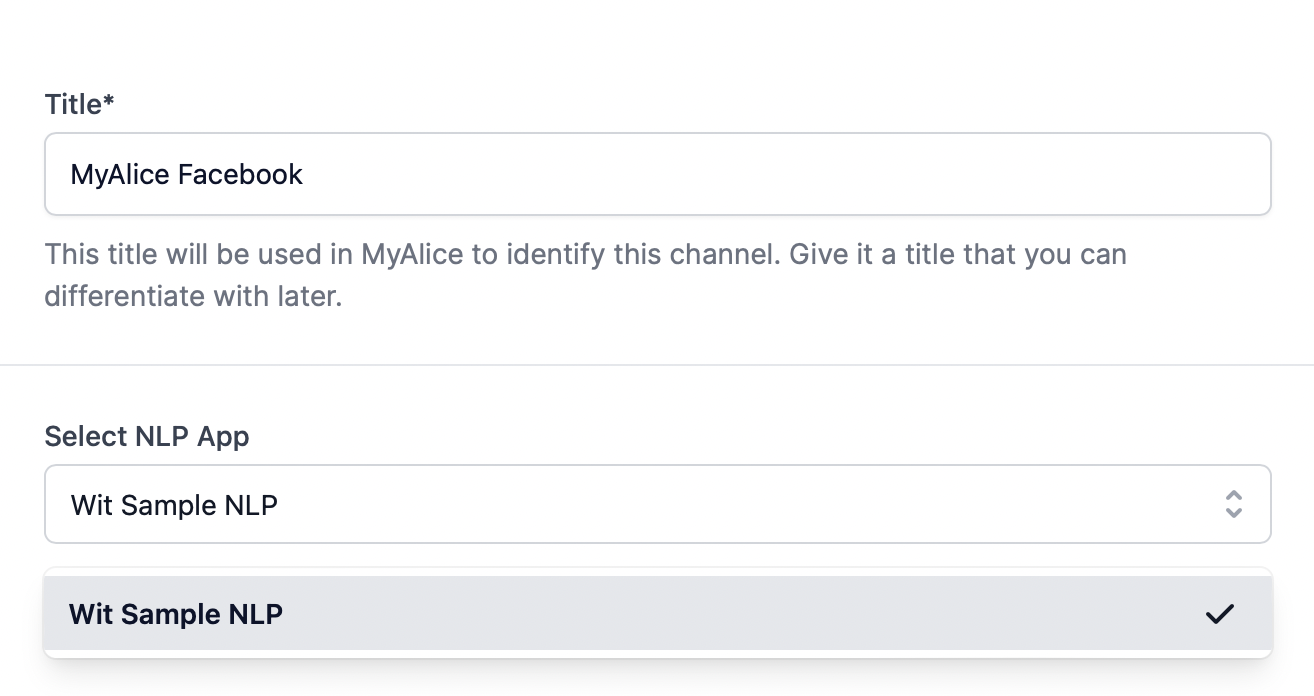Click the selected 'Wit Sample NLP' value in combo box
1314x696 pixels.
(x=174, y=505)
